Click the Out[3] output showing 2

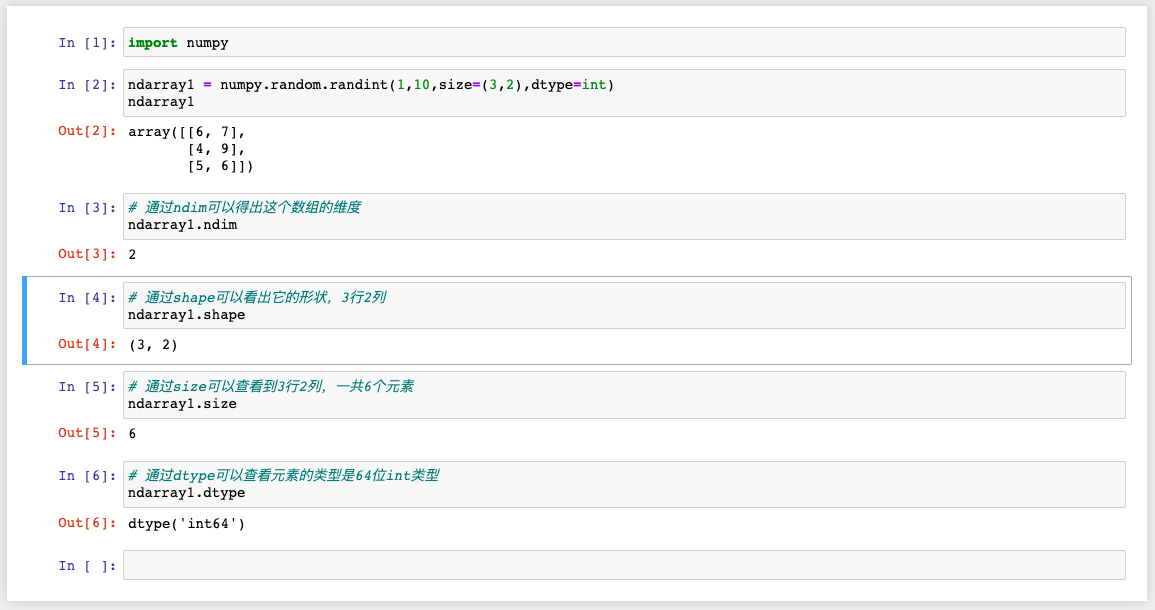133,253
